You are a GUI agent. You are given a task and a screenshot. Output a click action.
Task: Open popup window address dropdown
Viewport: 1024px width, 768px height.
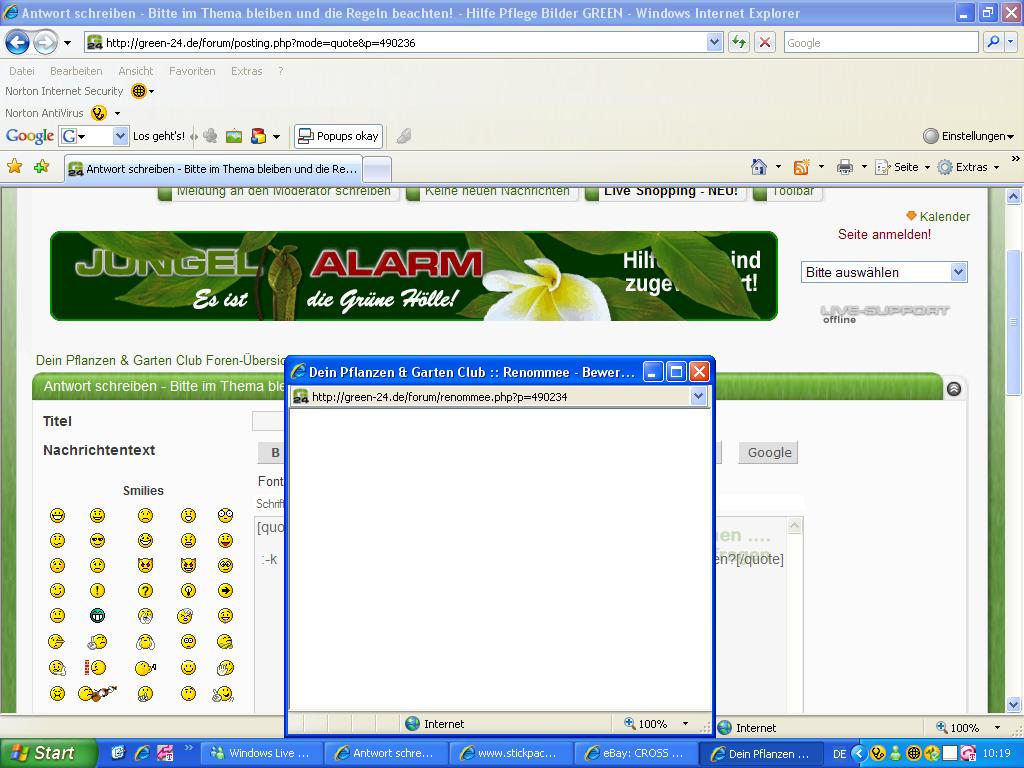point(698,397)
